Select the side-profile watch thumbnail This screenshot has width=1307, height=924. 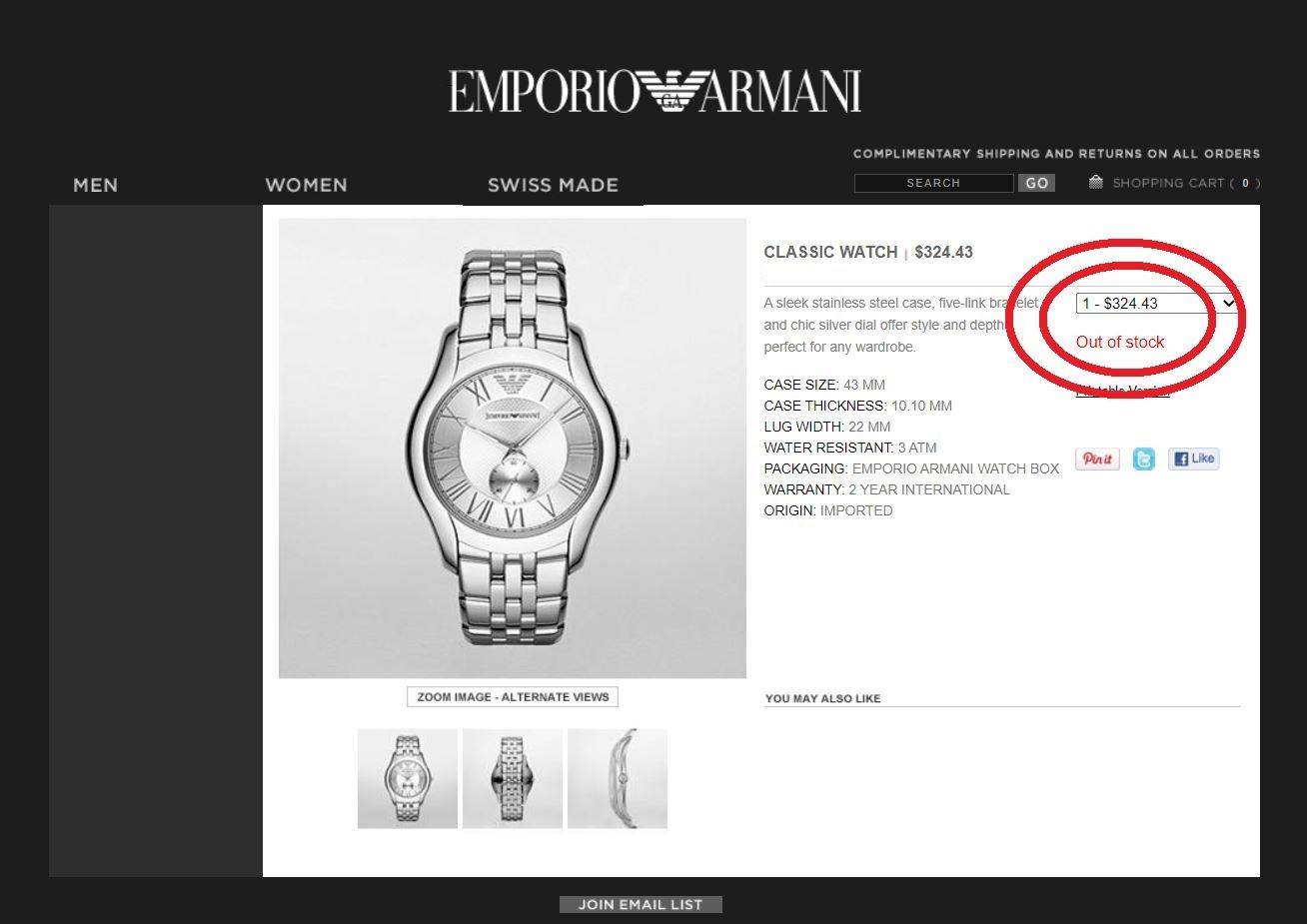[618, 778]
